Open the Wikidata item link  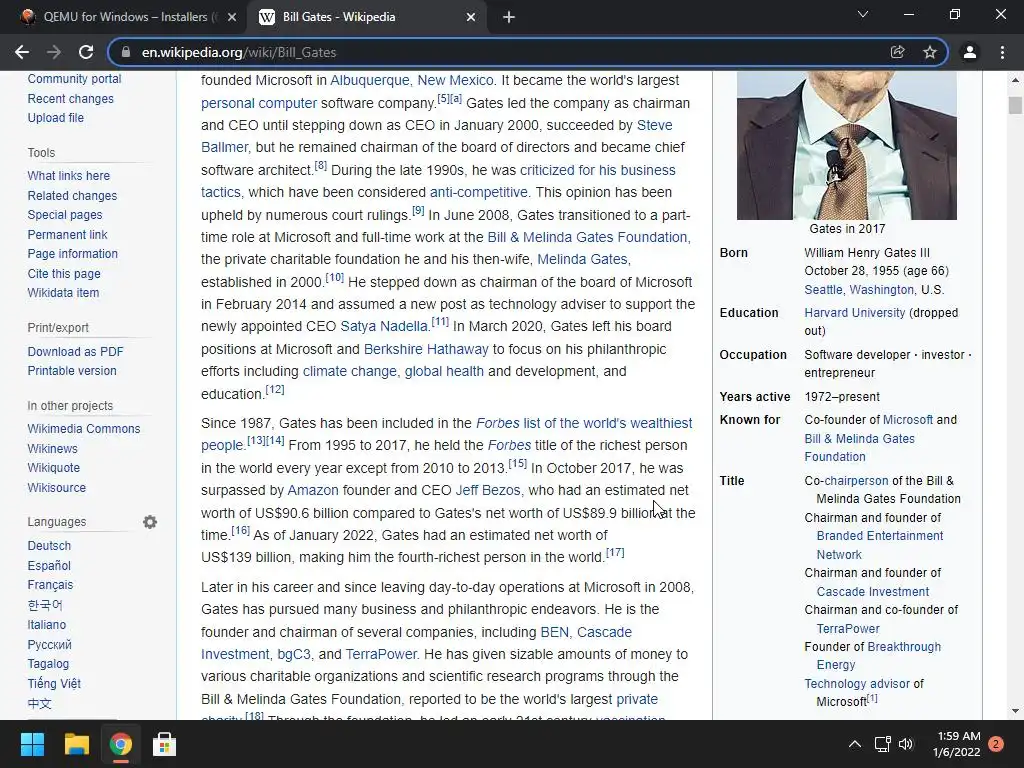pos(63,293)
